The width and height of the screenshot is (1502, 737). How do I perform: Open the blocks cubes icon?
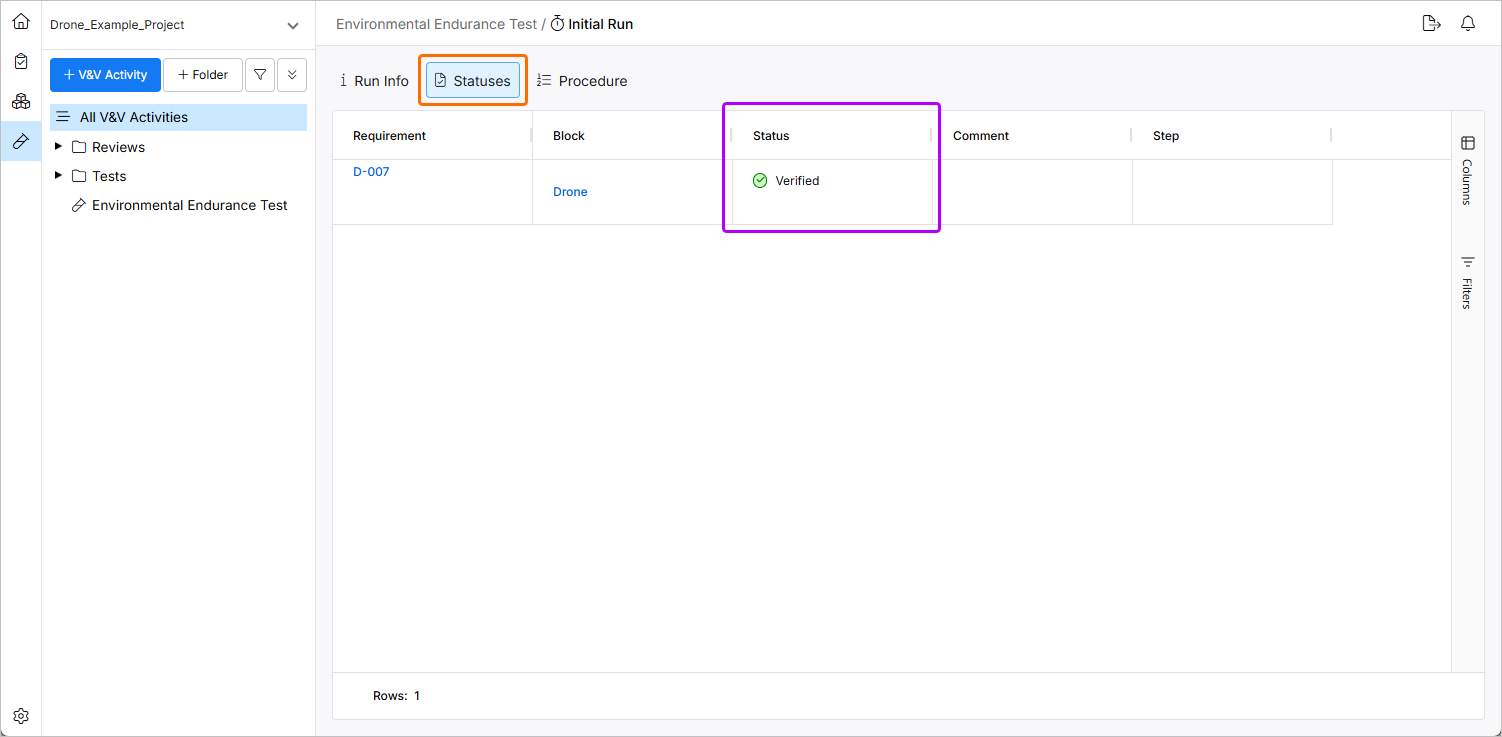click(21, 101)
